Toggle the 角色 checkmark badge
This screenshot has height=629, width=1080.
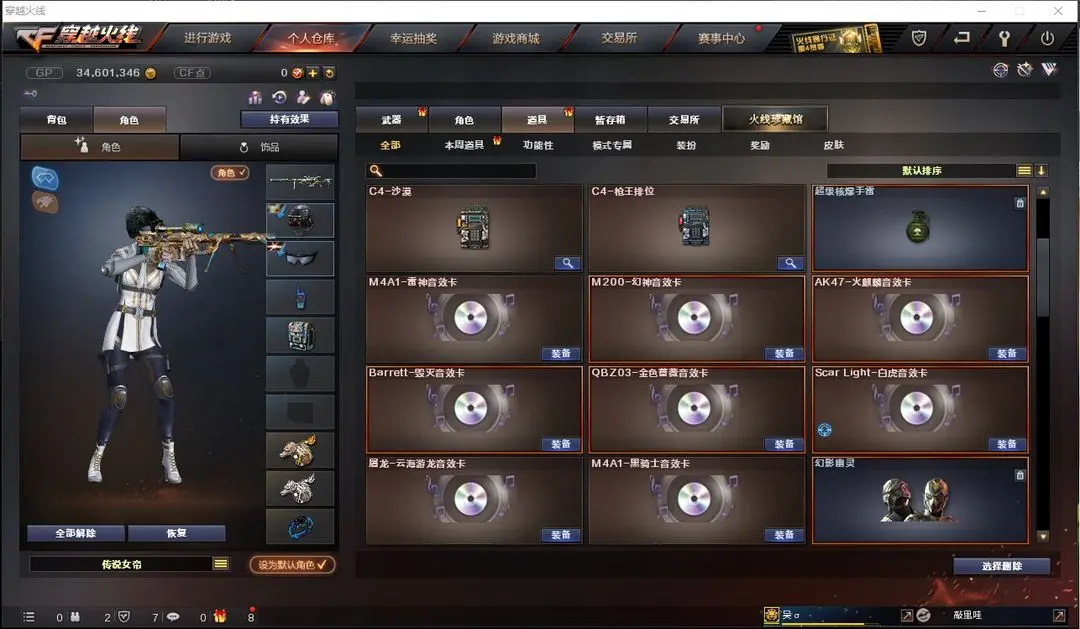(230, 173)
